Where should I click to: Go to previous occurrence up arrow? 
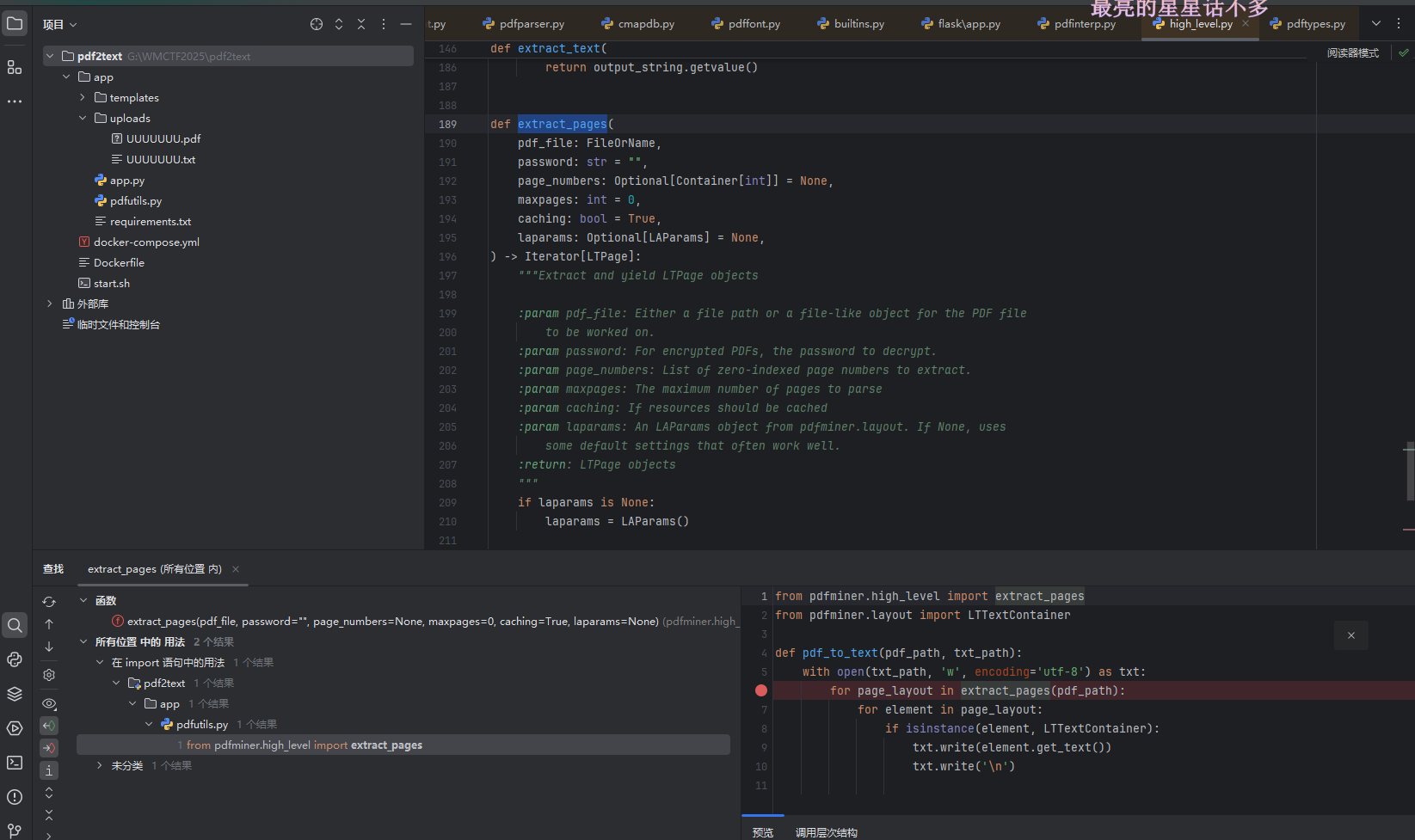coord(49,624)
